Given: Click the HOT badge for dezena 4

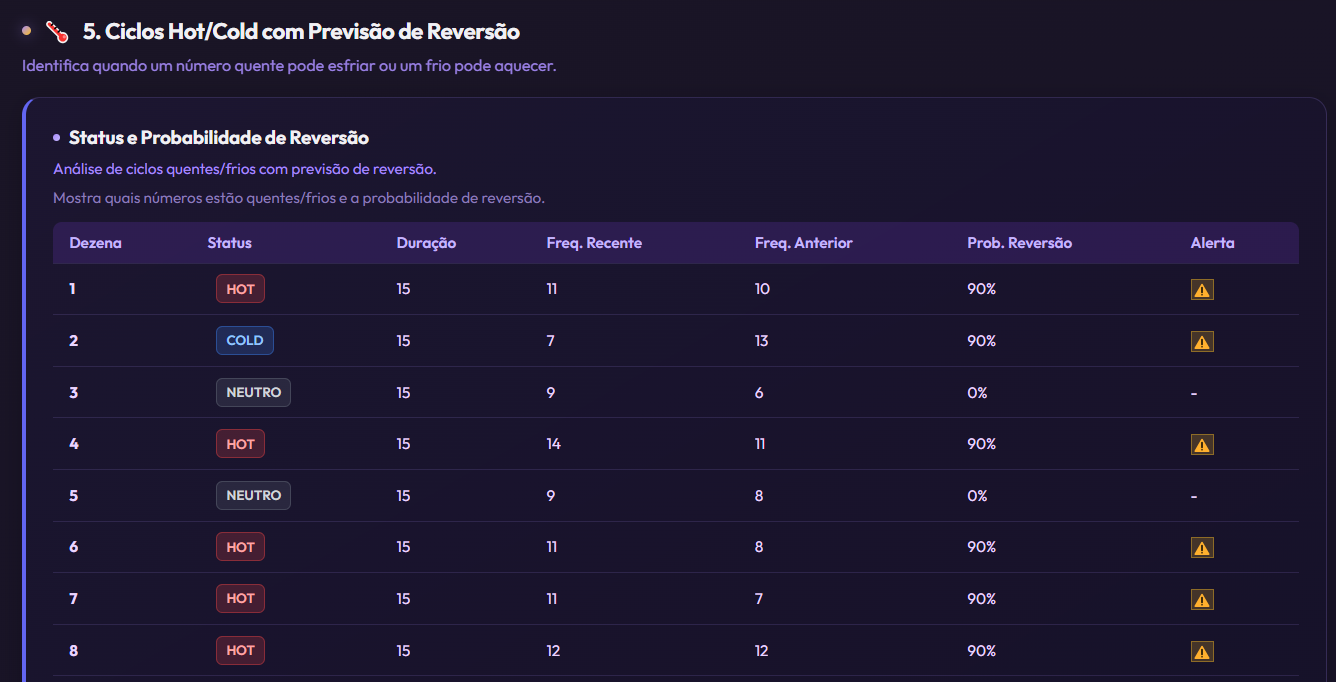Looking at the screenshot, I should point(240,443).
